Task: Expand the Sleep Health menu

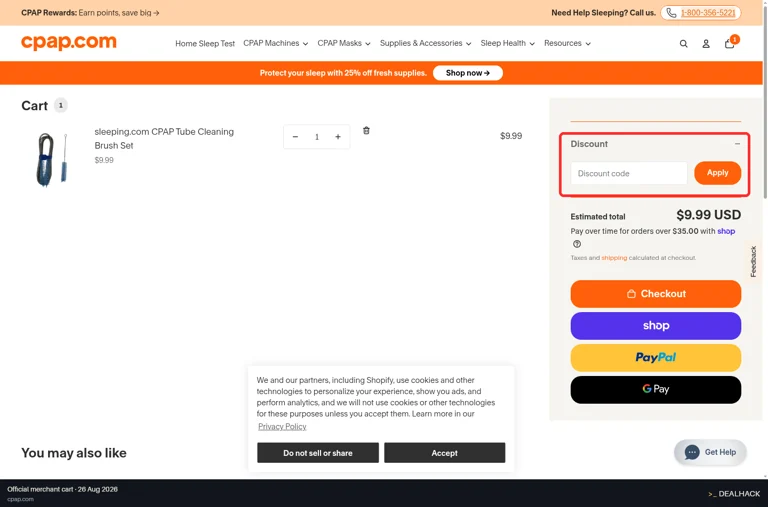Action: pyautogui.click(x=507, y=43)
